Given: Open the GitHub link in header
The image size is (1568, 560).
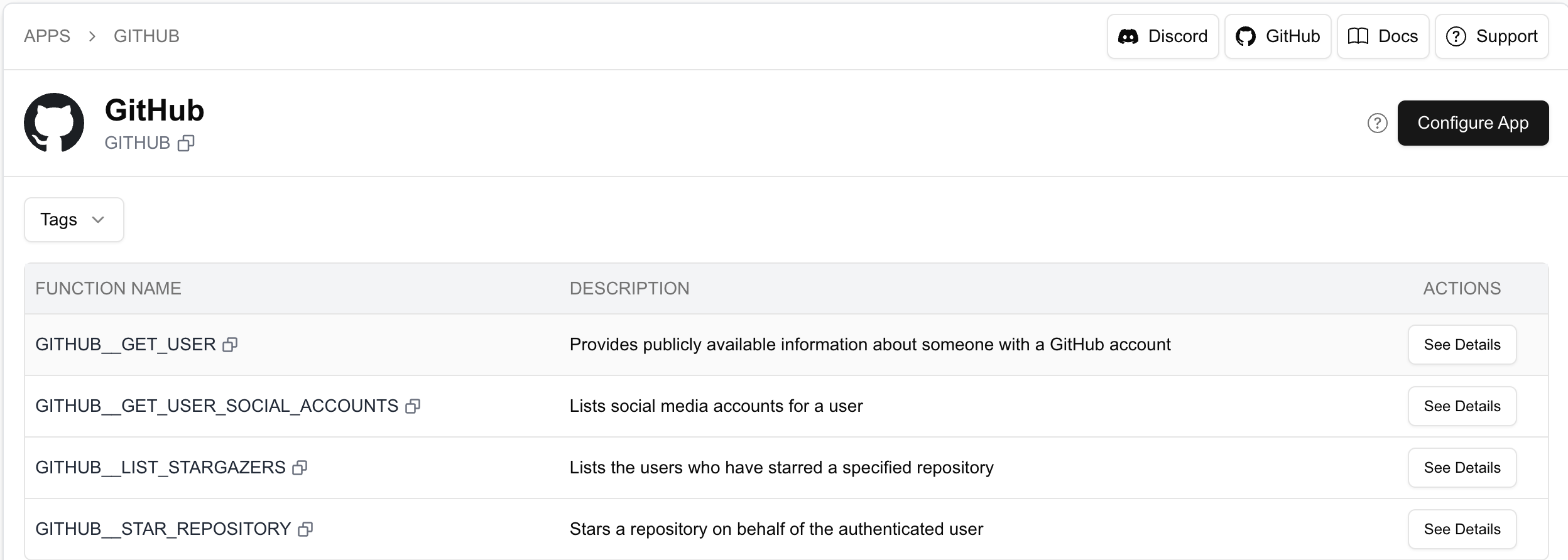Looking at the screenshot, I should pyautogui.click(x=1278, y=36).
